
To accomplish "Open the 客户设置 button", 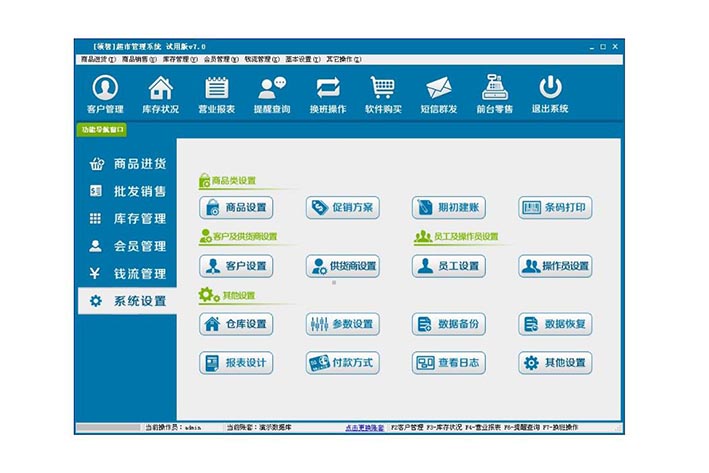I will point(236,266).
